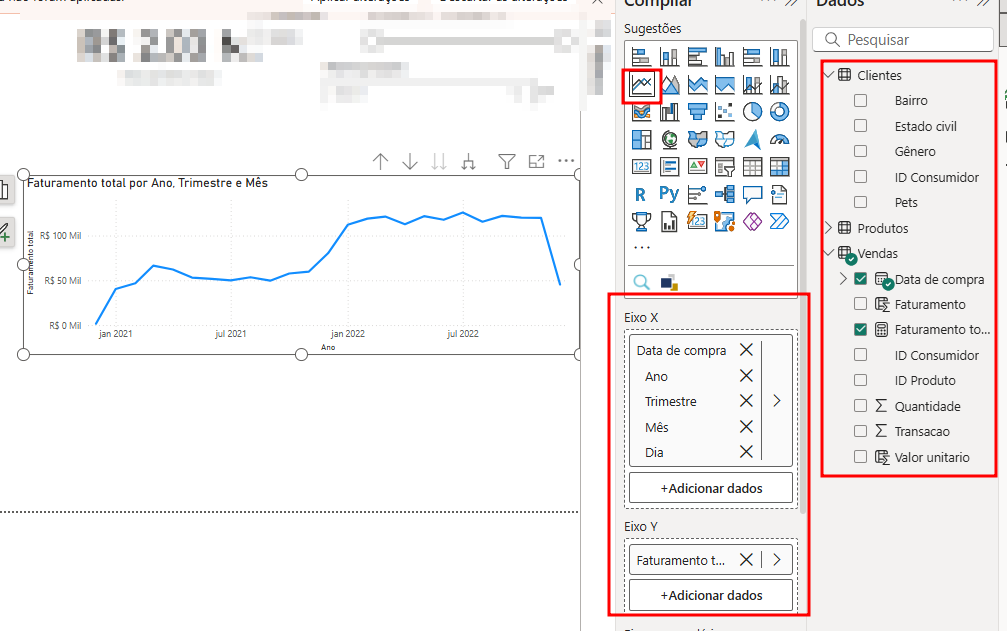Viewport: 1007px width, 631px height.
Task: Expand the Produtos table
Action: pos(828,228)
